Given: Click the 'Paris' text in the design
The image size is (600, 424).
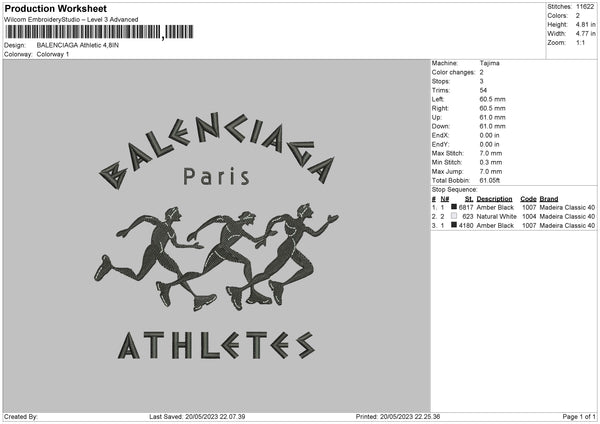Looking at the screenshot, I should 216,176.
